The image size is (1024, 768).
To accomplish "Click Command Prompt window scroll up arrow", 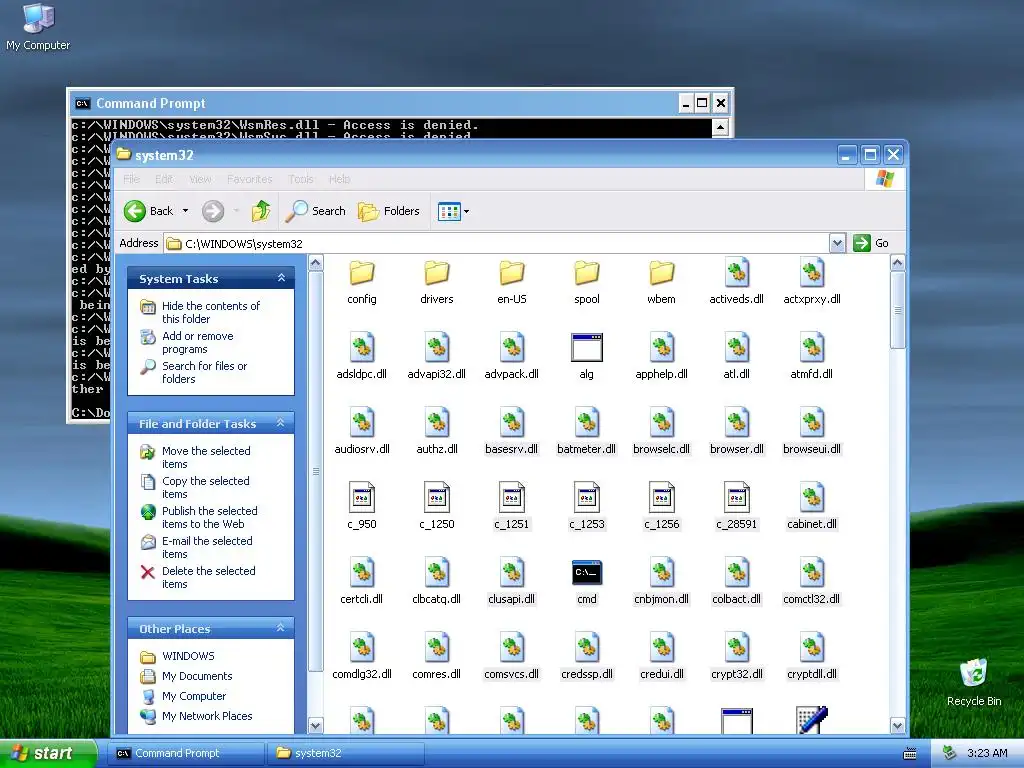I will [720, 127].
